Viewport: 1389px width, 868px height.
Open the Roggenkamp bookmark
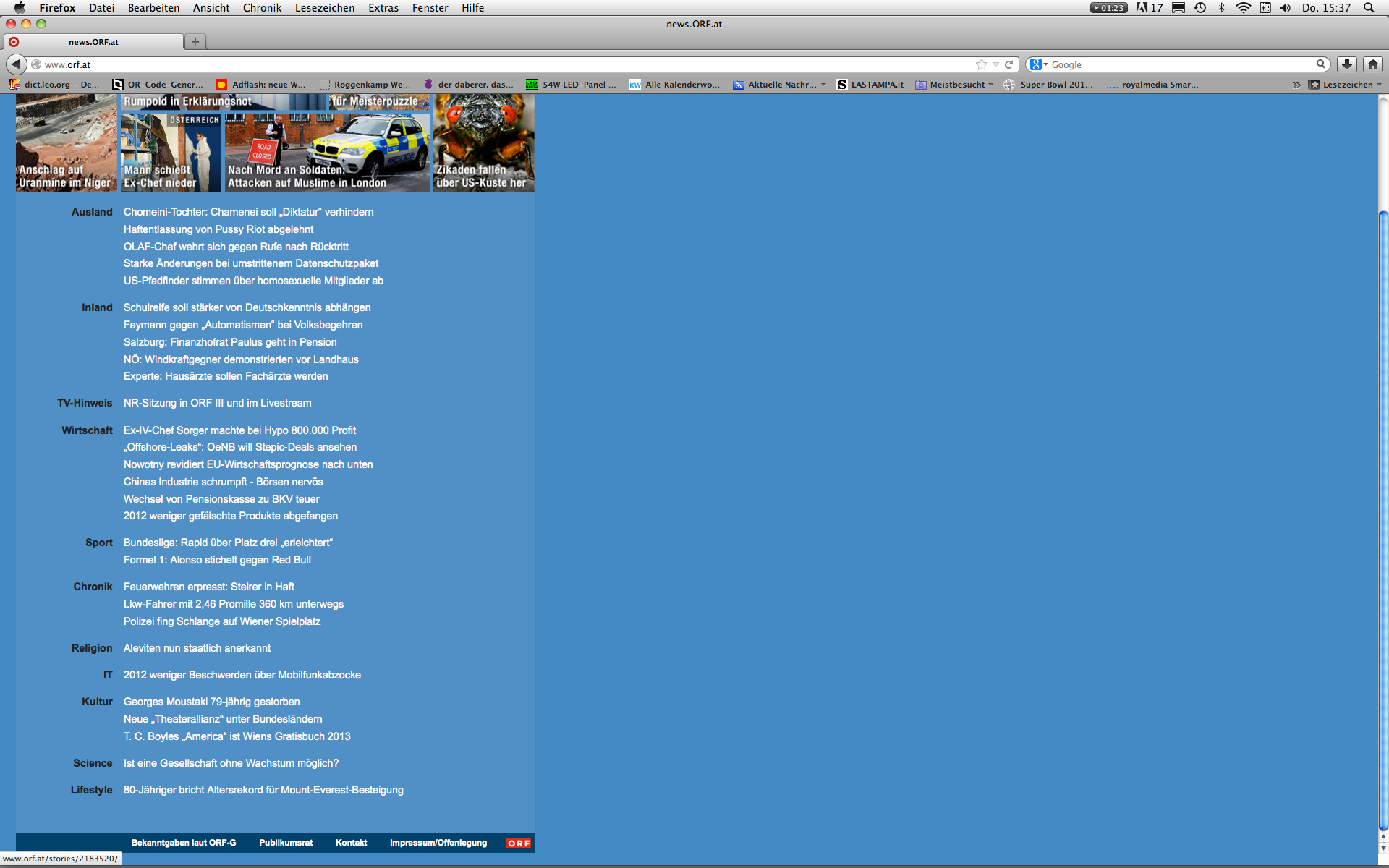coord(365,85)
